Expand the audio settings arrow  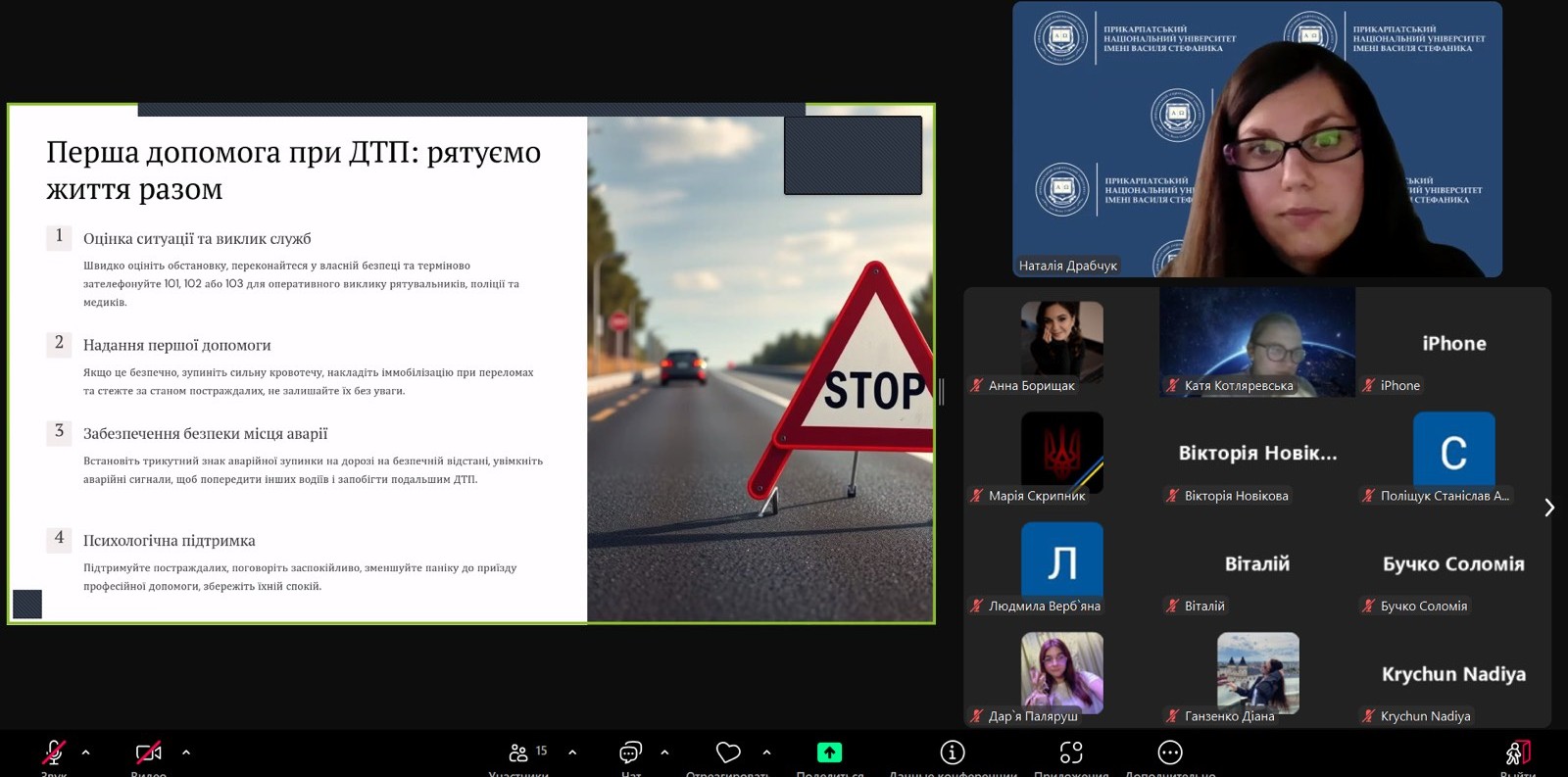(86, 753)
